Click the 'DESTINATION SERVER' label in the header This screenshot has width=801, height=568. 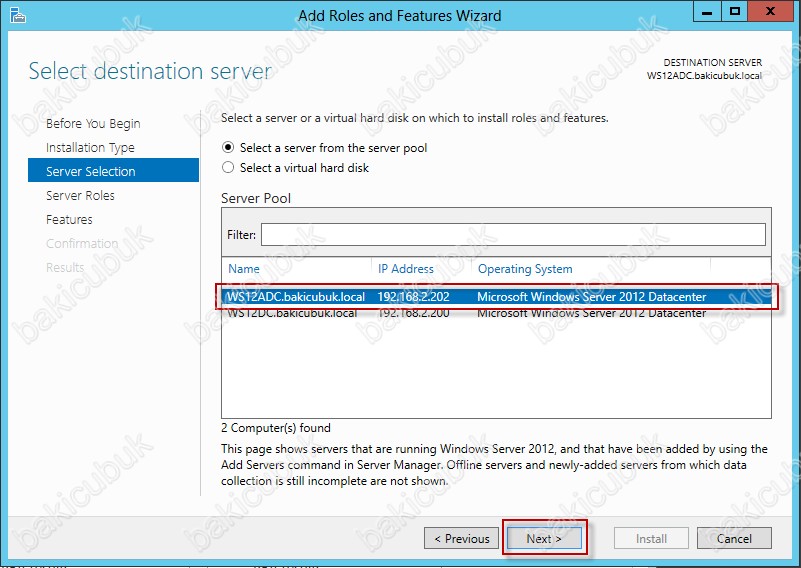713,62
